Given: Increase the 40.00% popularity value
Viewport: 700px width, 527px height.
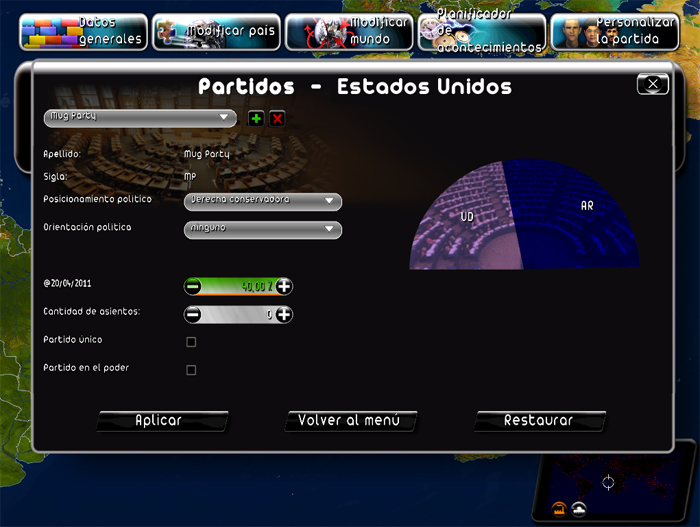Looking at the screenshot, I should pyautogui.click(x=284, y=286).
